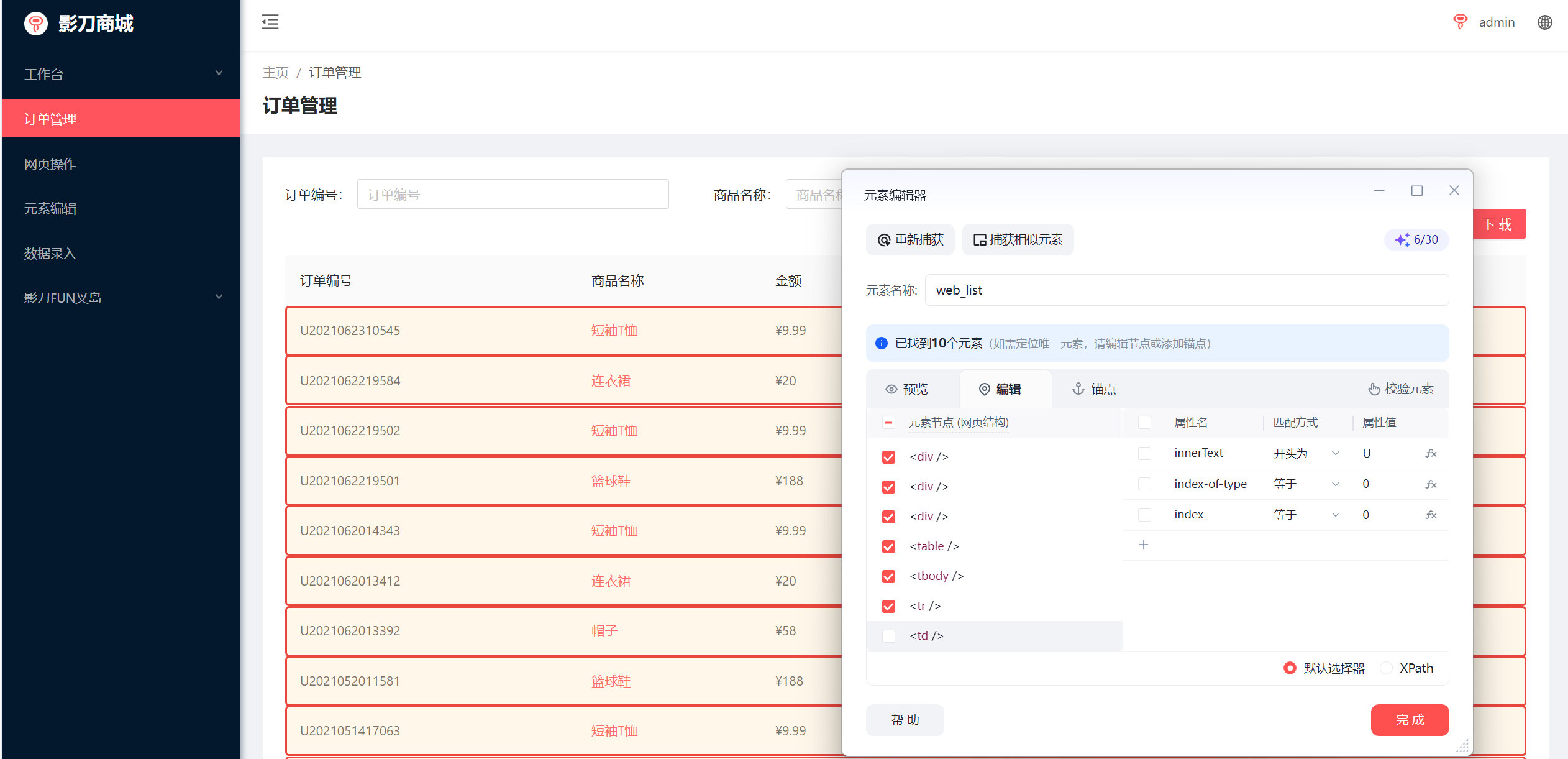Image resolution: width=1568 pixels, height=759 pixels.
Task: Minimize the 元素编辑器 window
Action: pos(1379,190)
